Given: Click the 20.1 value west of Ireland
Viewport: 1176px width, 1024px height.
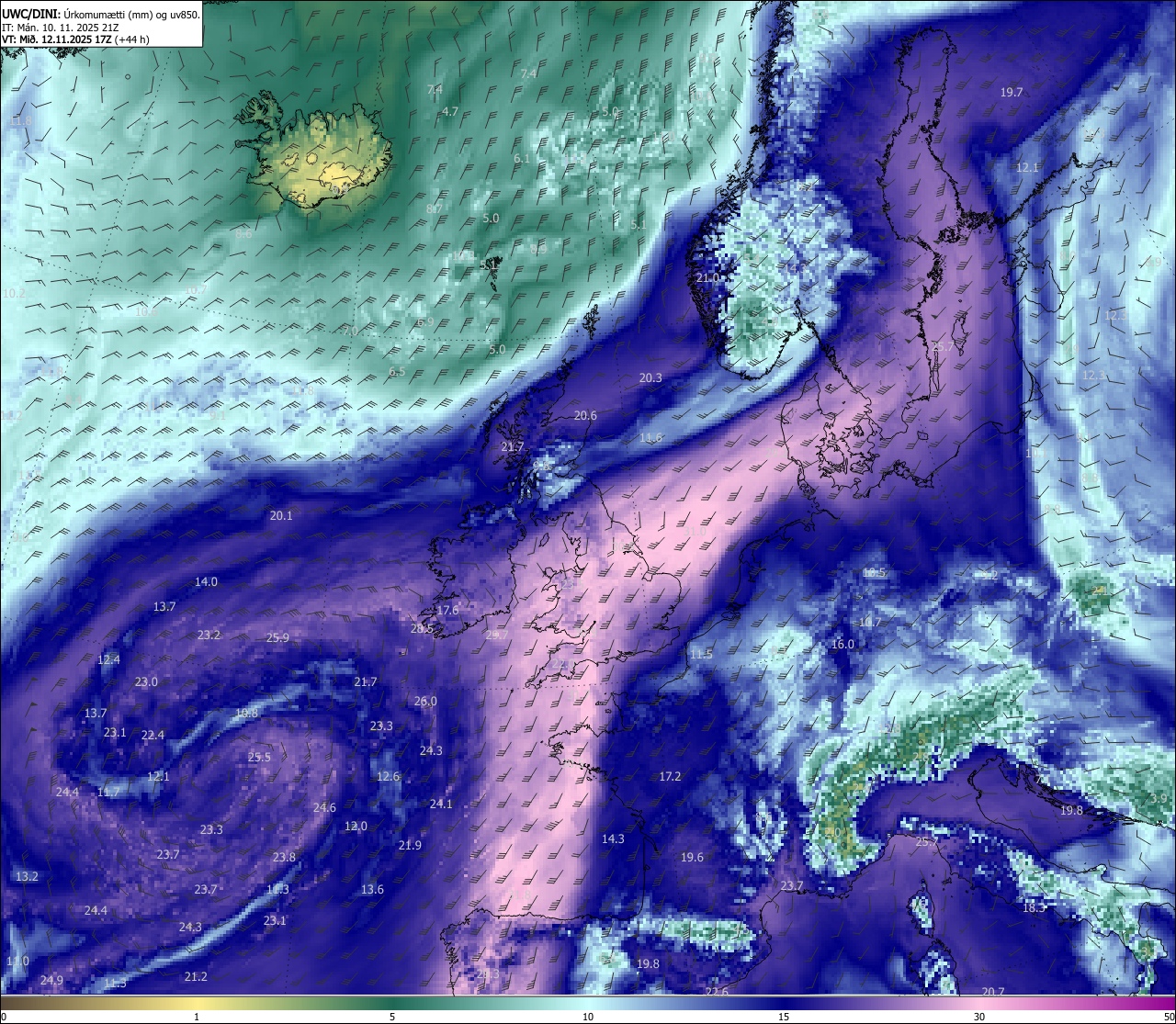Looking at the screenshot, I should coord(281,515).
